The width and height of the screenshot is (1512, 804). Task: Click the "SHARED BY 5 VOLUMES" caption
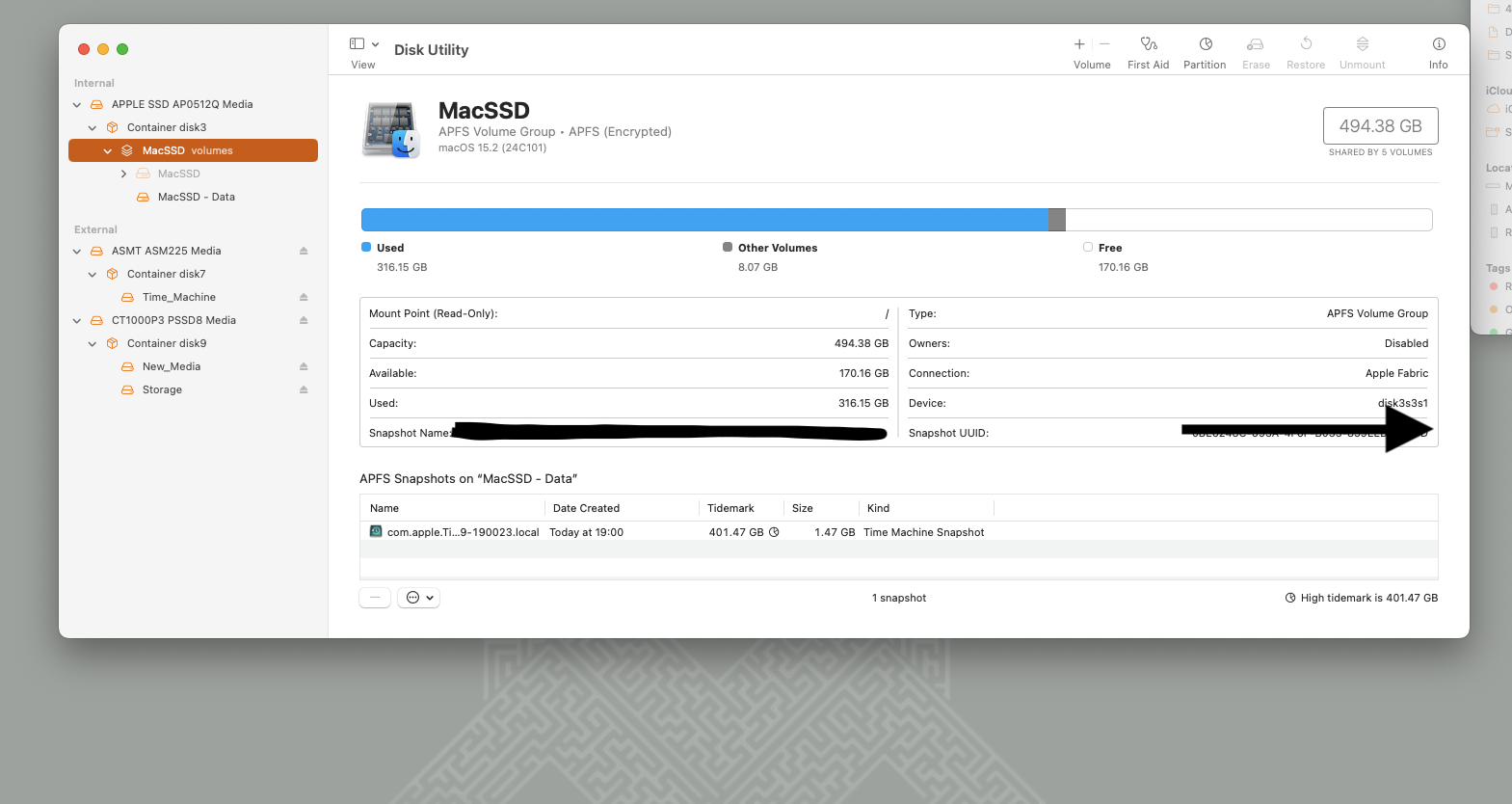(1381, 152)
